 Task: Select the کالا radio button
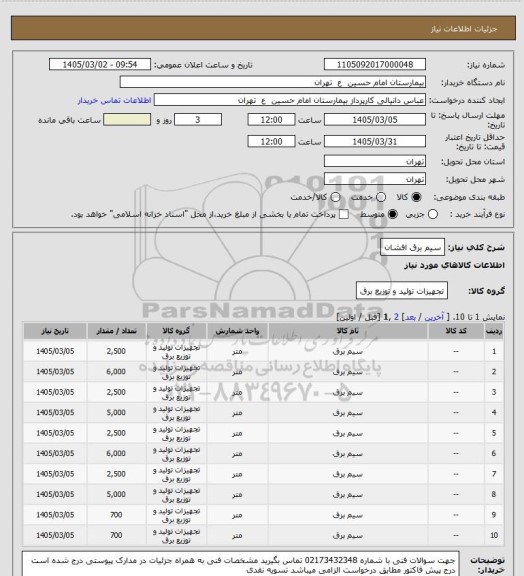[x=416, y=197]
